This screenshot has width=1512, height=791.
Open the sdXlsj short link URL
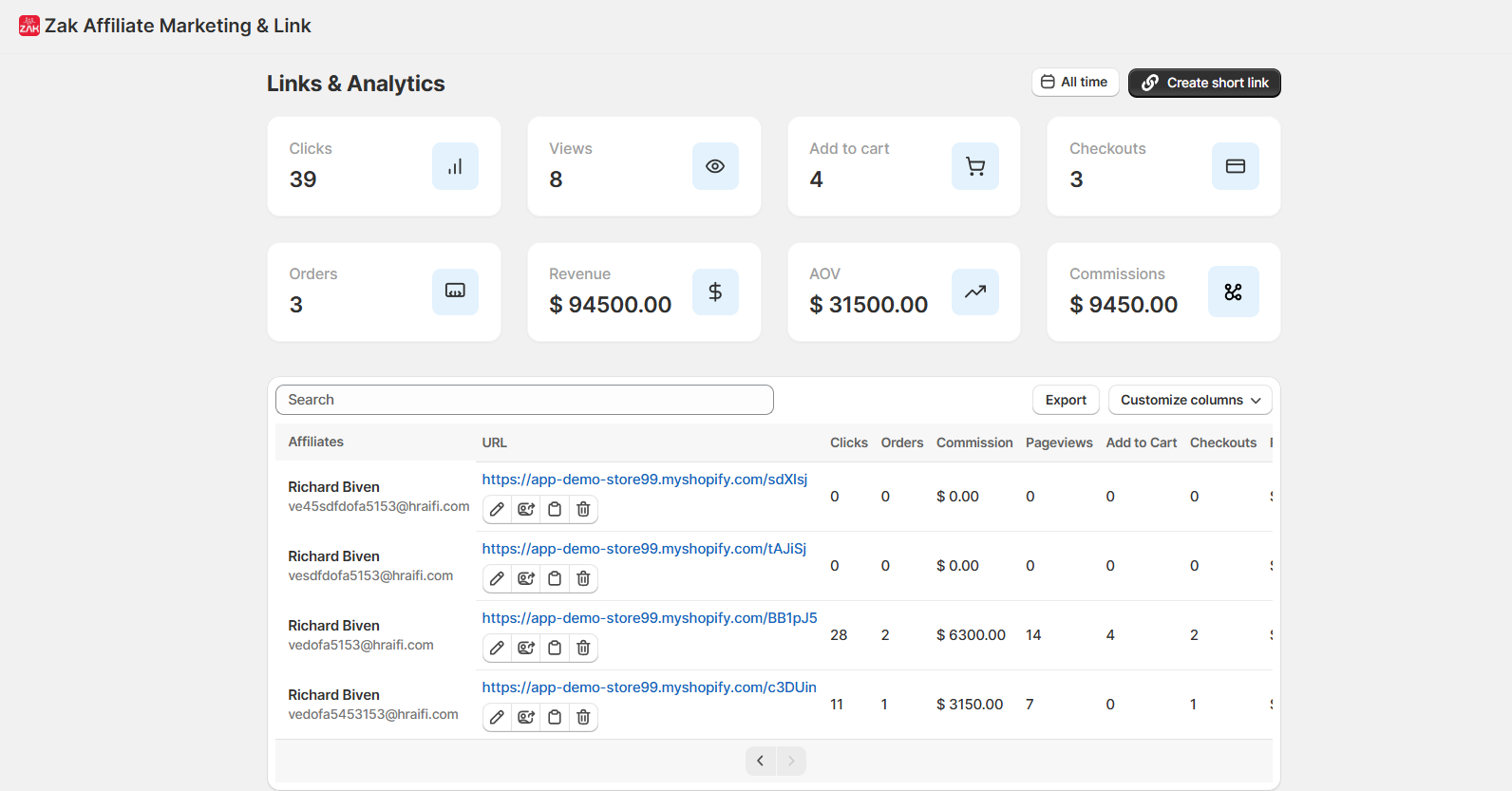[x=645, y=480]
